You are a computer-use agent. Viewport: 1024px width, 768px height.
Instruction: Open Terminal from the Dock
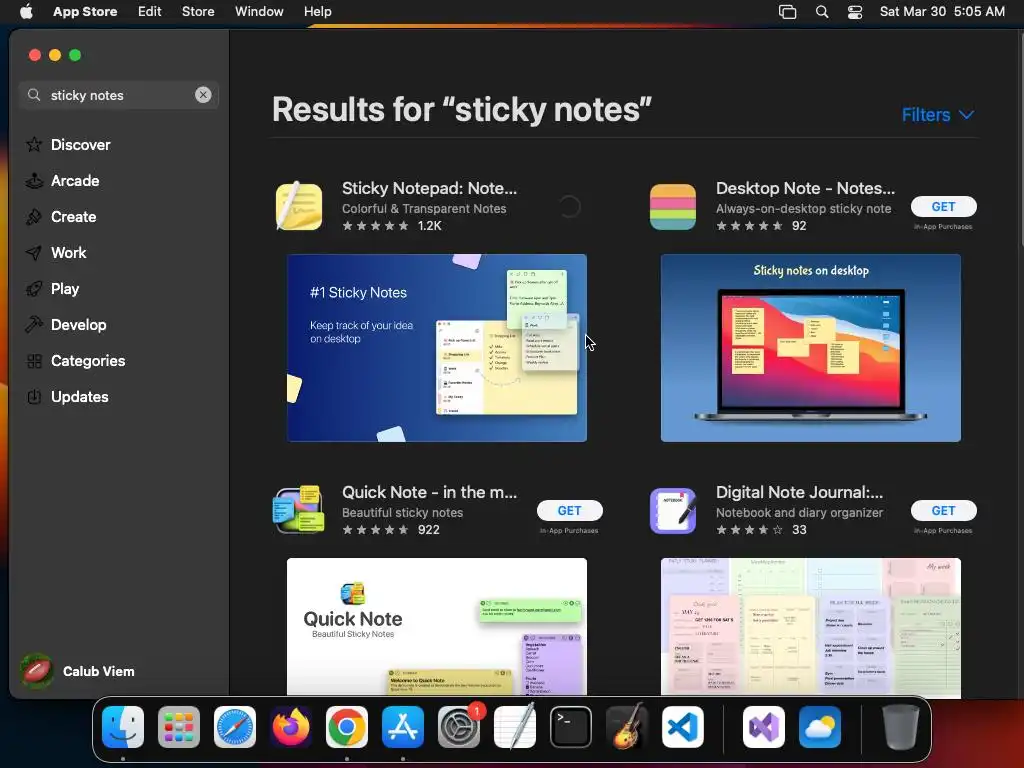(571, 727)
